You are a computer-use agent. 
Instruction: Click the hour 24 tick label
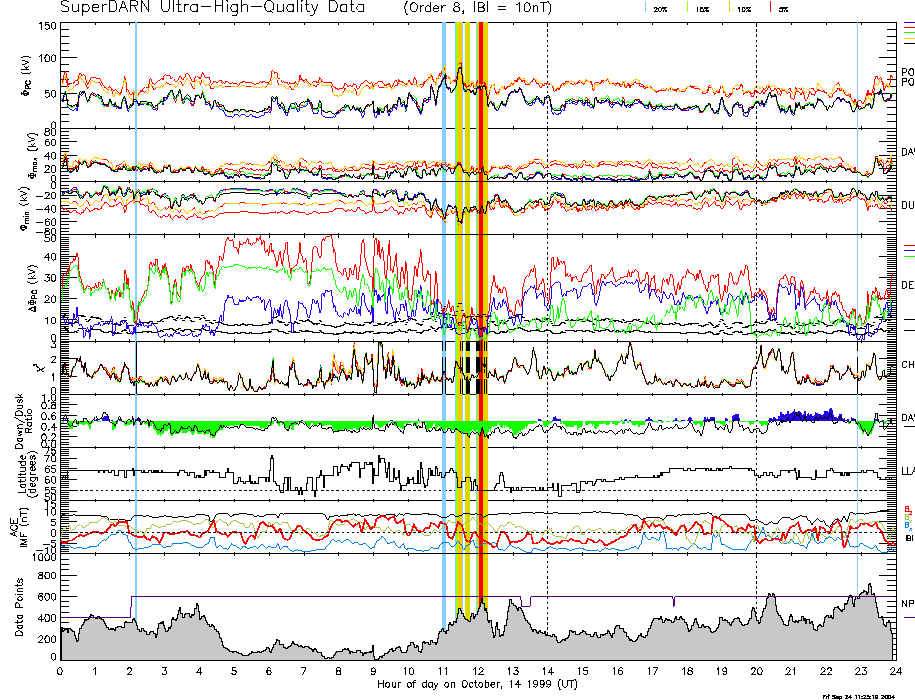[895, 671]
